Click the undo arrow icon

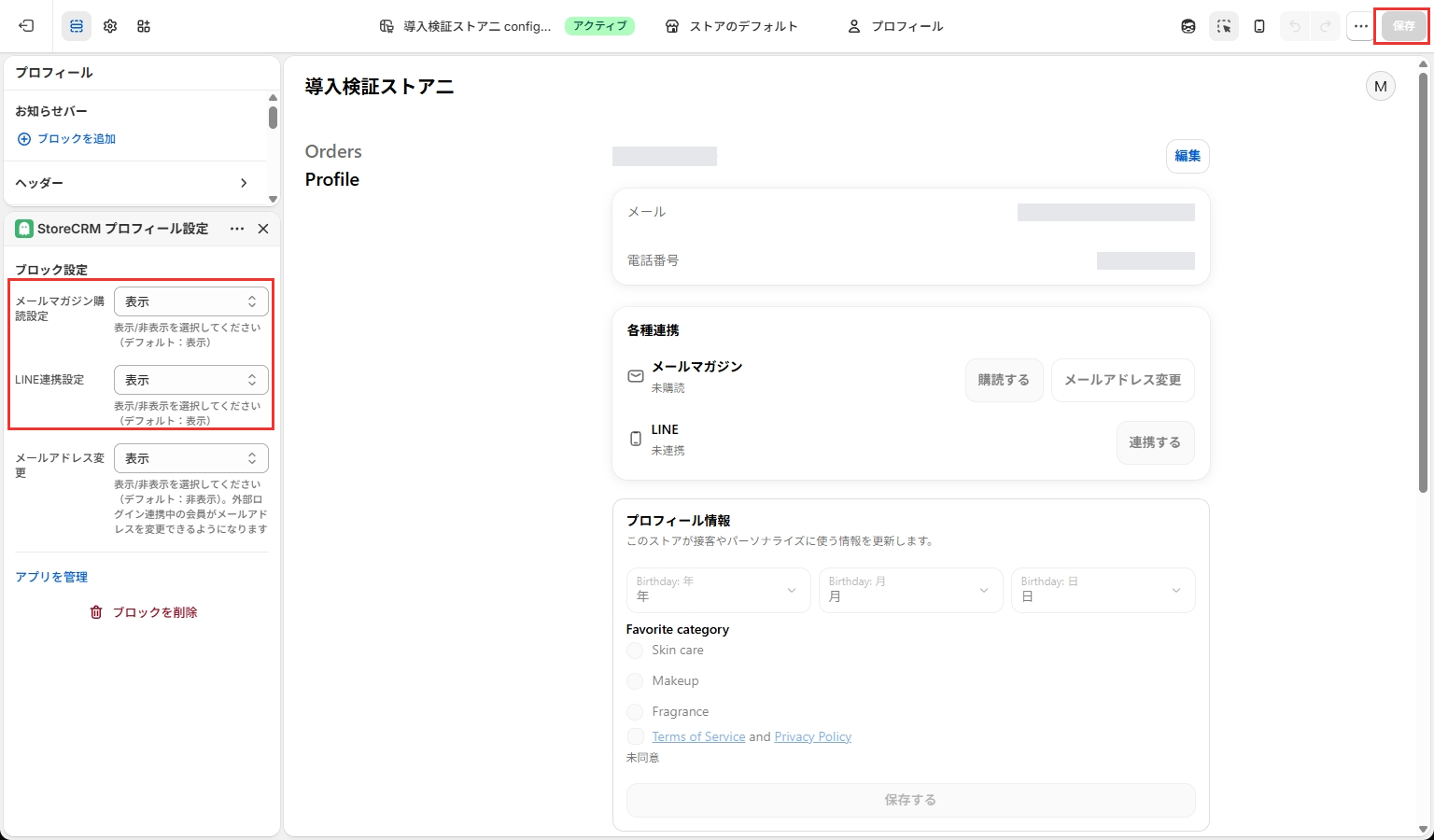pos(1295,26)
